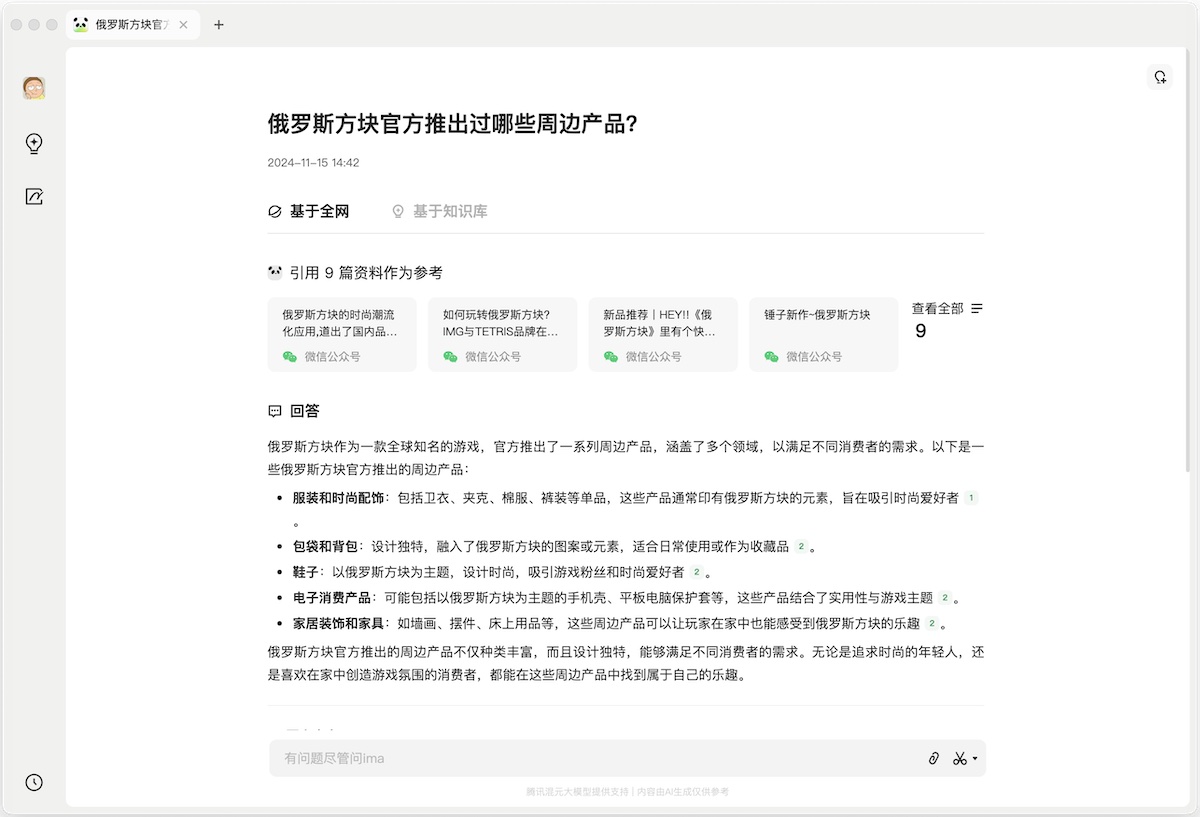Open reference card 锤子新作~俄罗斯方块
Screen dimensions: 1200x817
click(823, 334)
